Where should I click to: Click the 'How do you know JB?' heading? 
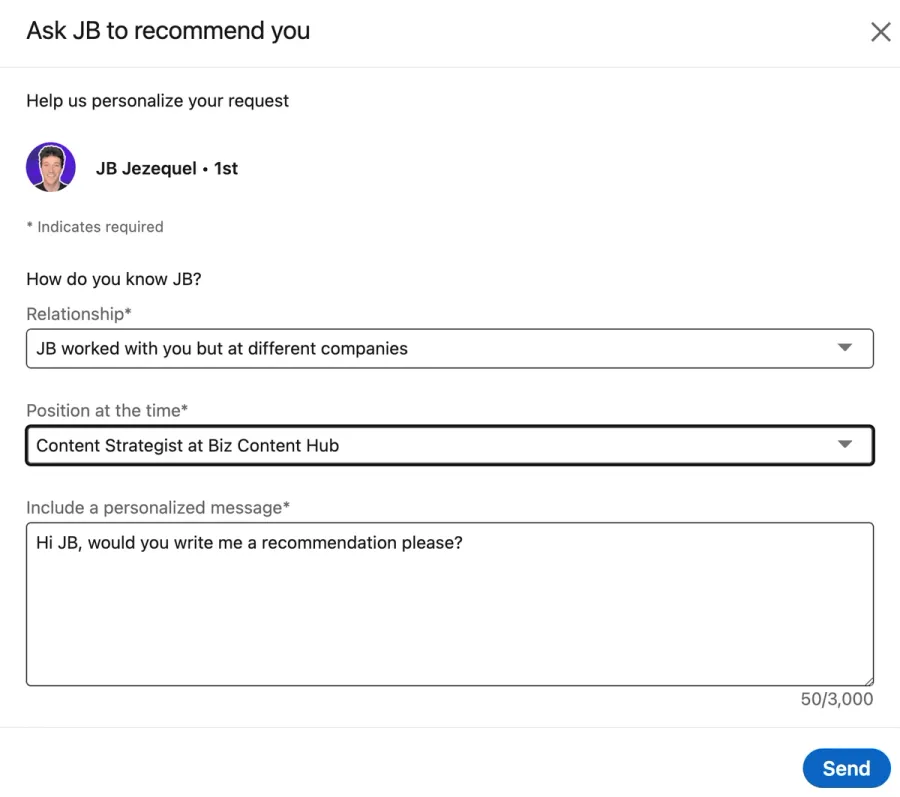[113, 279]
